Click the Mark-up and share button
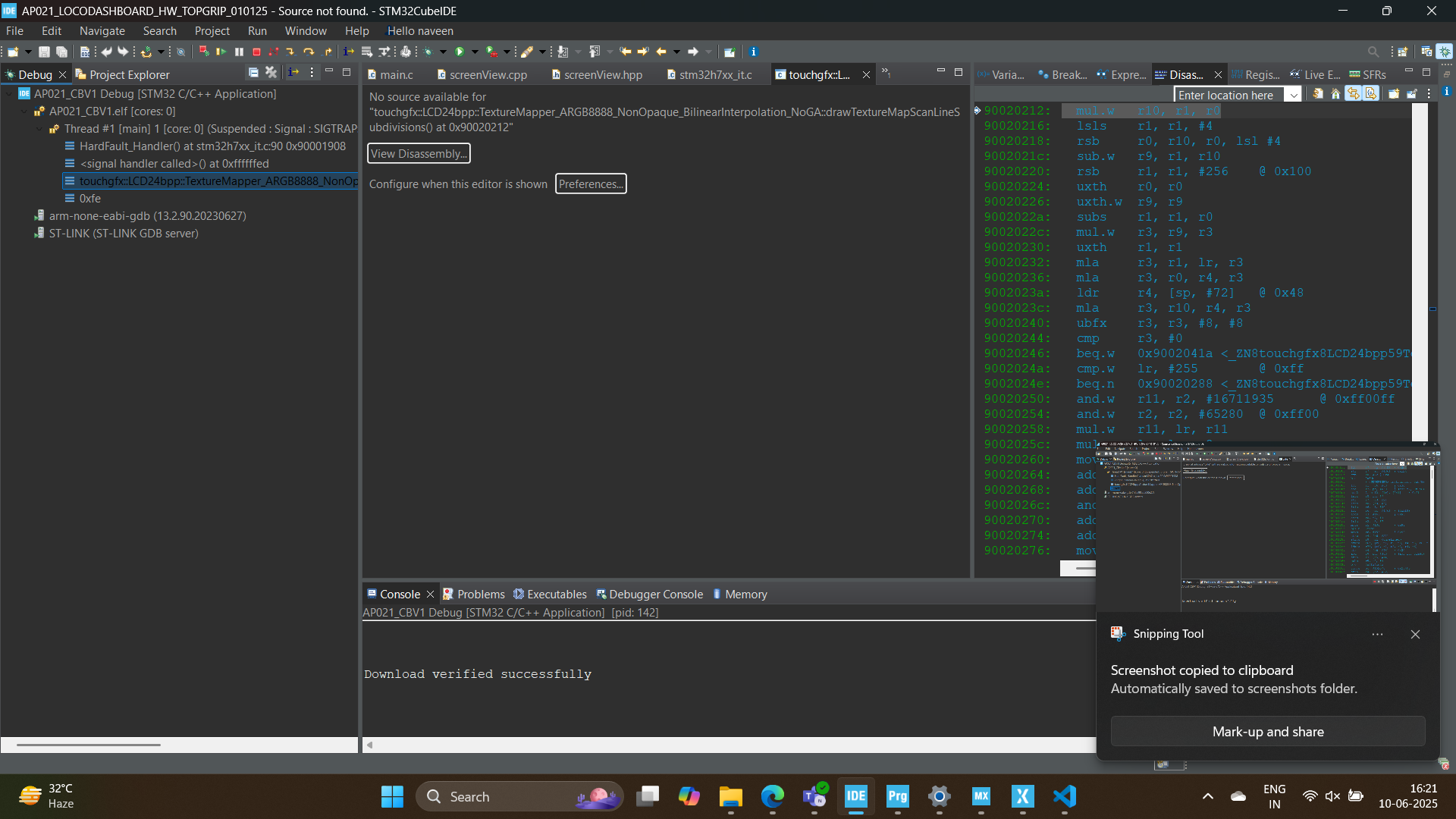The height and width of the screenshot is (819, 1456). [x=1267, y=731]
